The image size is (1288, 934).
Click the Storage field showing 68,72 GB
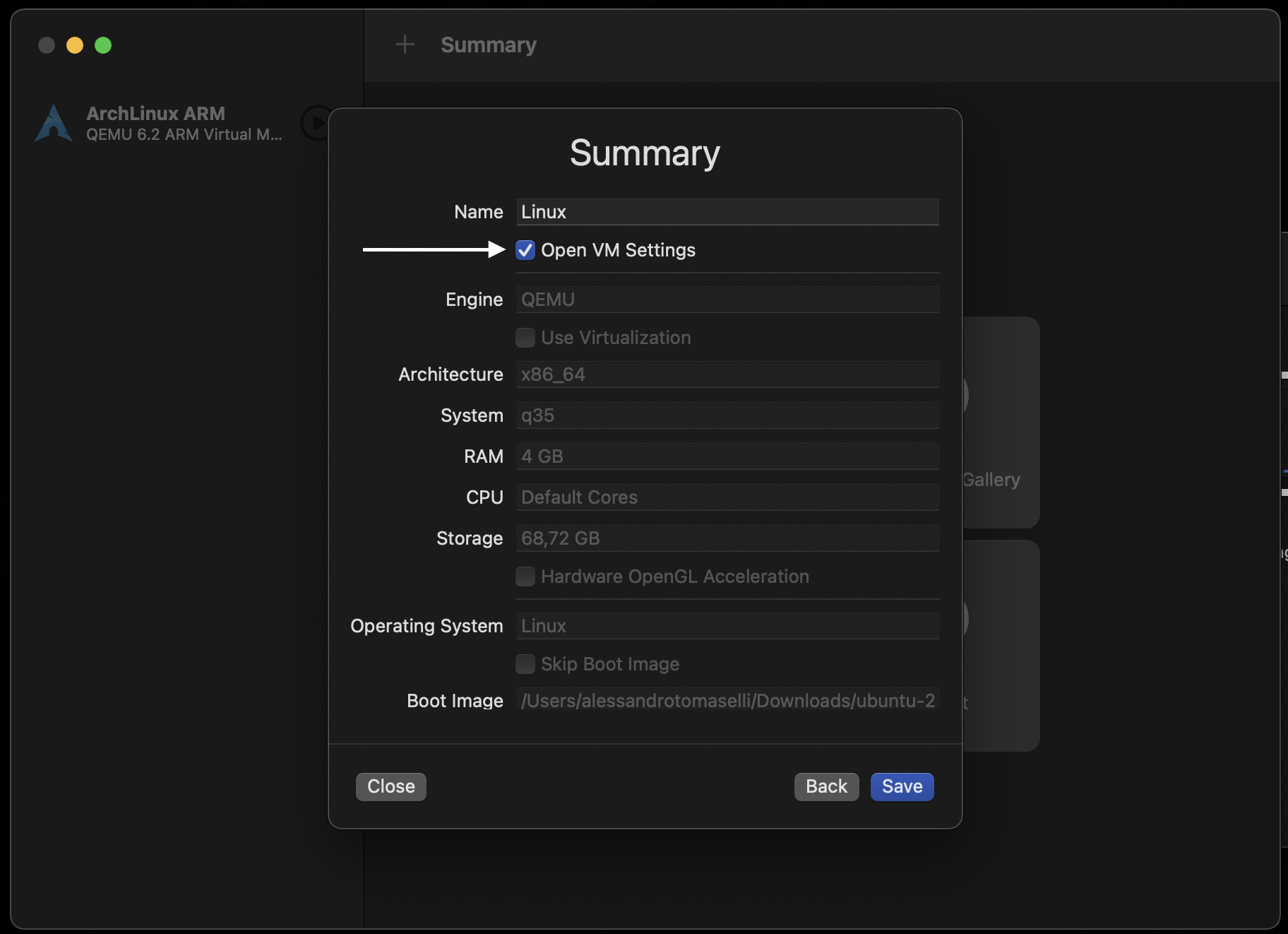point(727,538)
